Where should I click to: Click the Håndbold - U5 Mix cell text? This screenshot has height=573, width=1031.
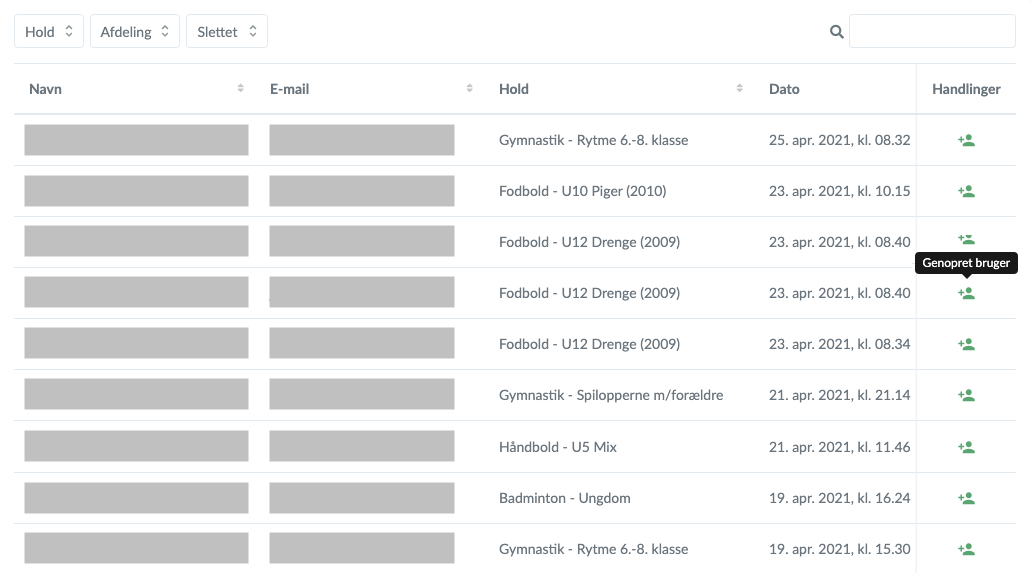557,447
